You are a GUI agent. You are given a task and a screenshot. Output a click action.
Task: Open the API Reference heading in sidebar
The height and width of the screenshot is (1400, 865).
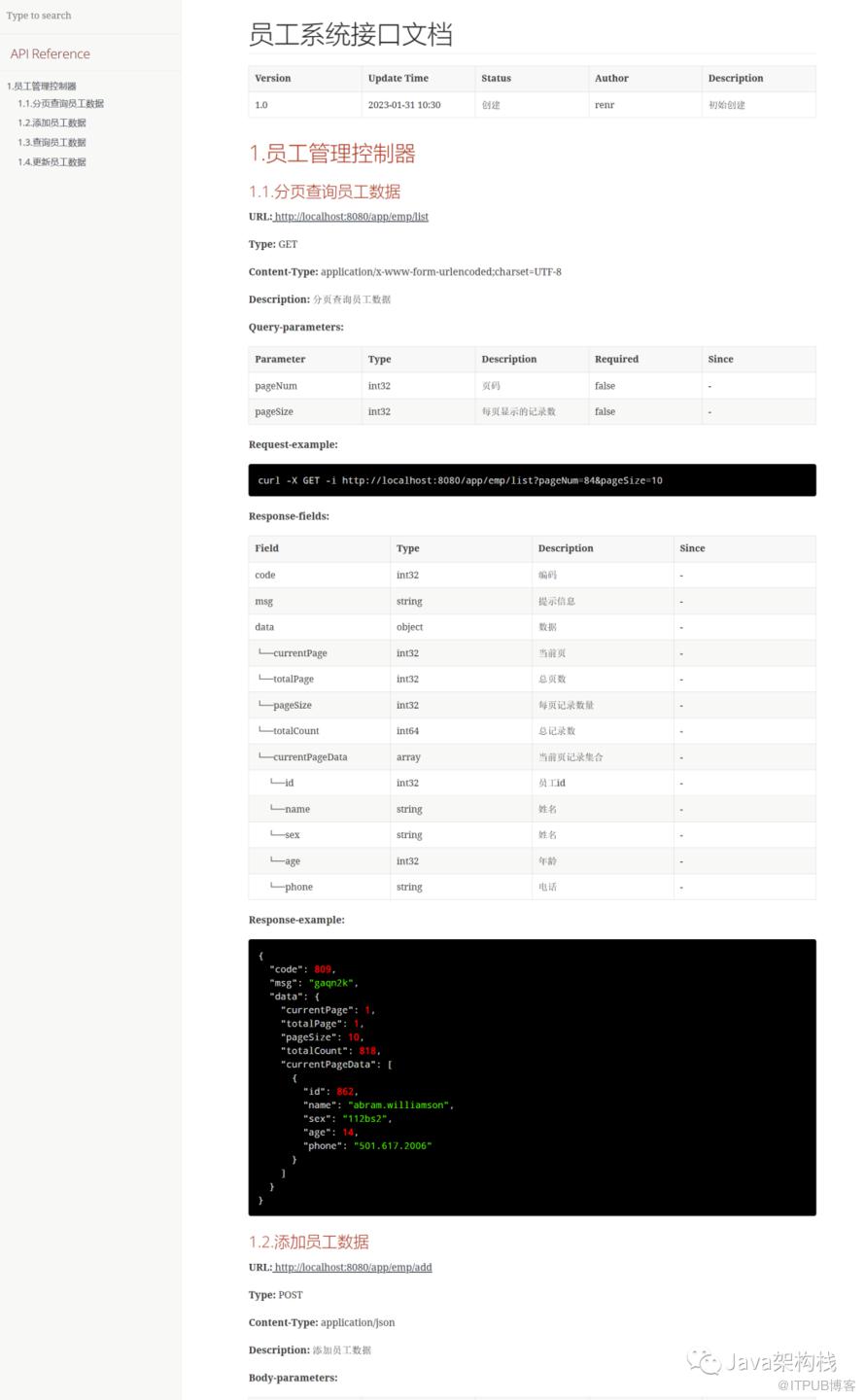tap(51, 54)
